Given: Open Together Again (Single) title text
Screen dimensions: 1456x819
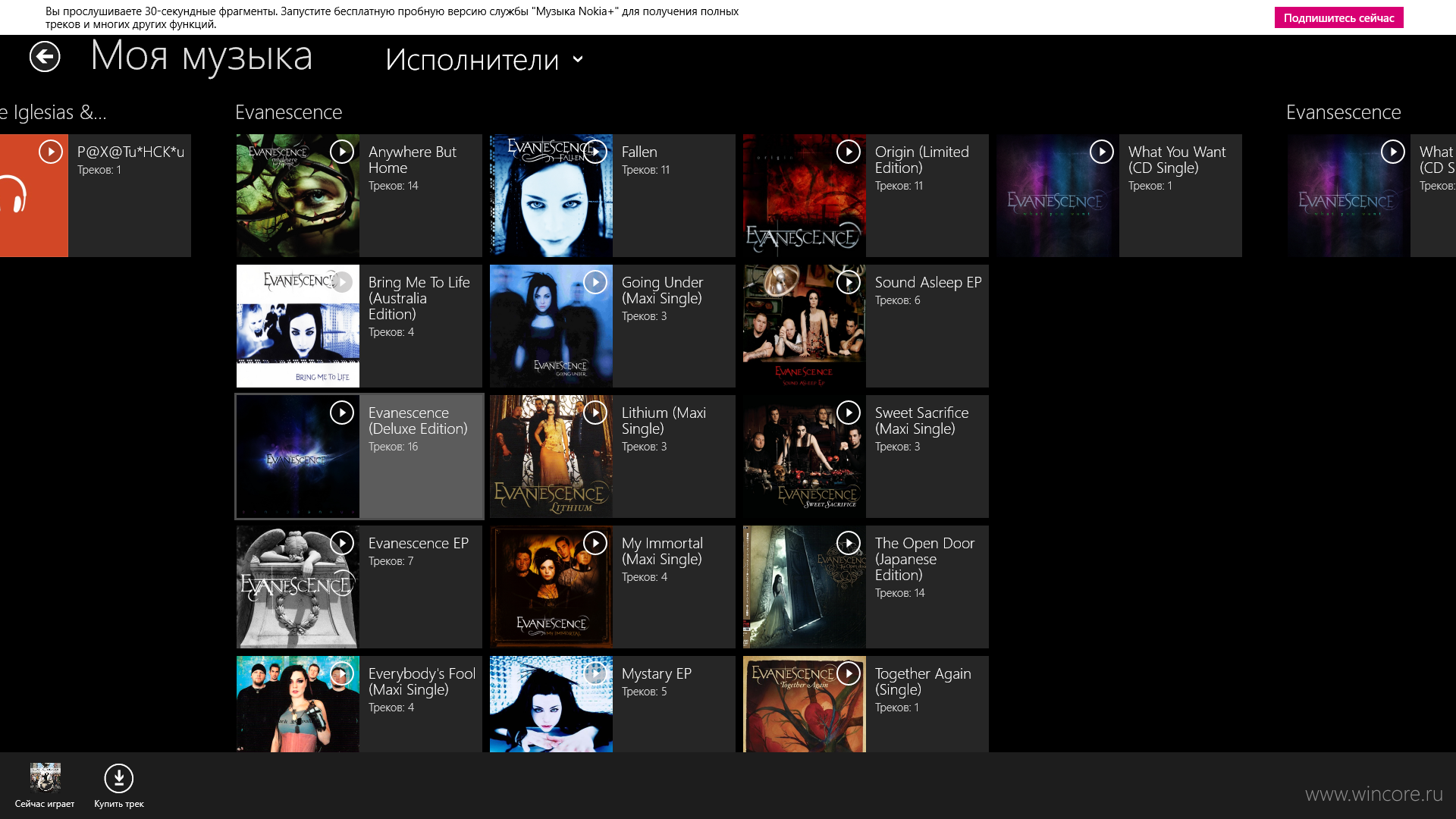Looking at the screenshot, I should [923, 681].
